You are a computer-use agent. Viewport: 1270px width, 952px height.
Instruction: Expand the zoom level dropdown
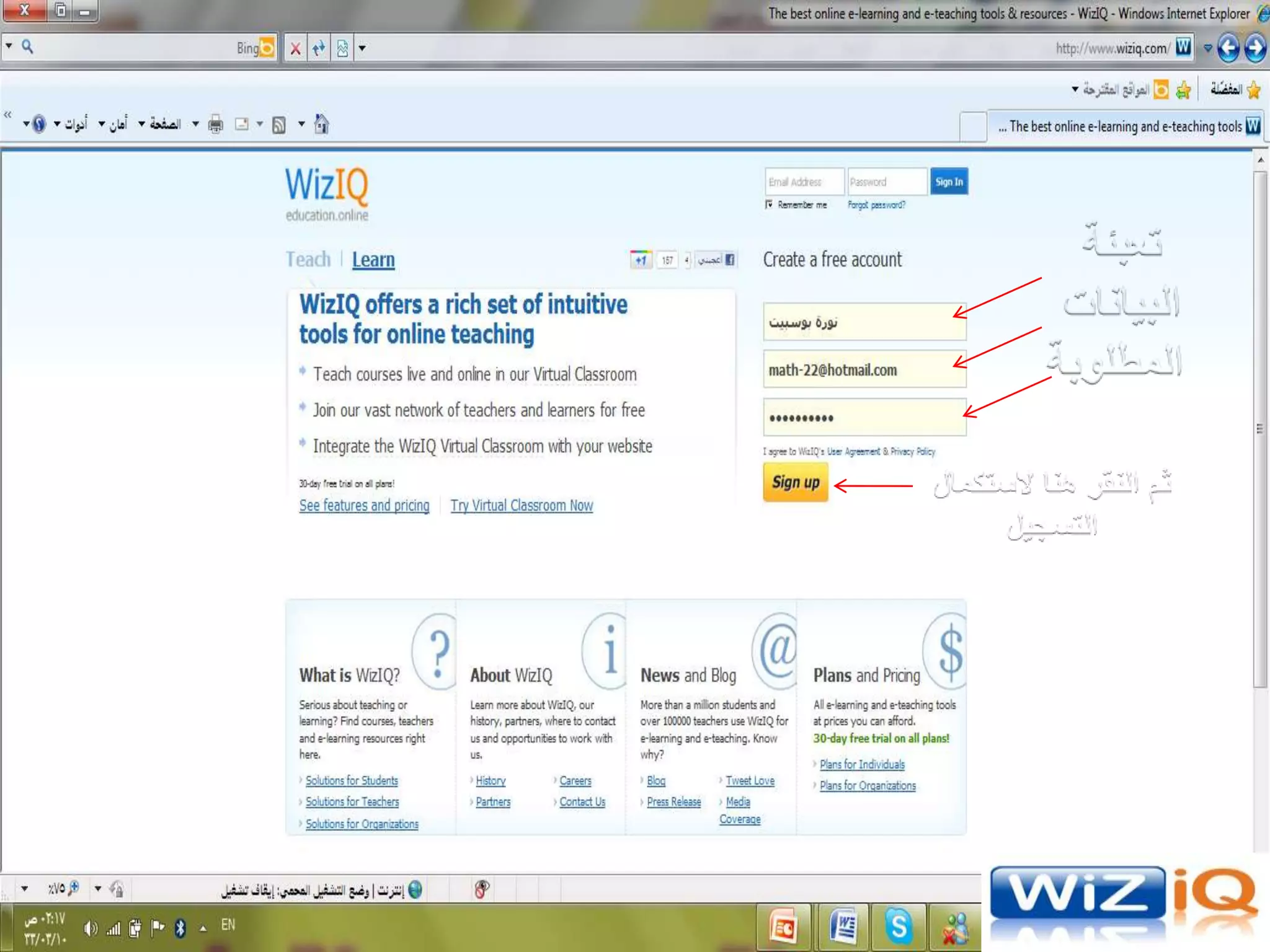(24, 889)
